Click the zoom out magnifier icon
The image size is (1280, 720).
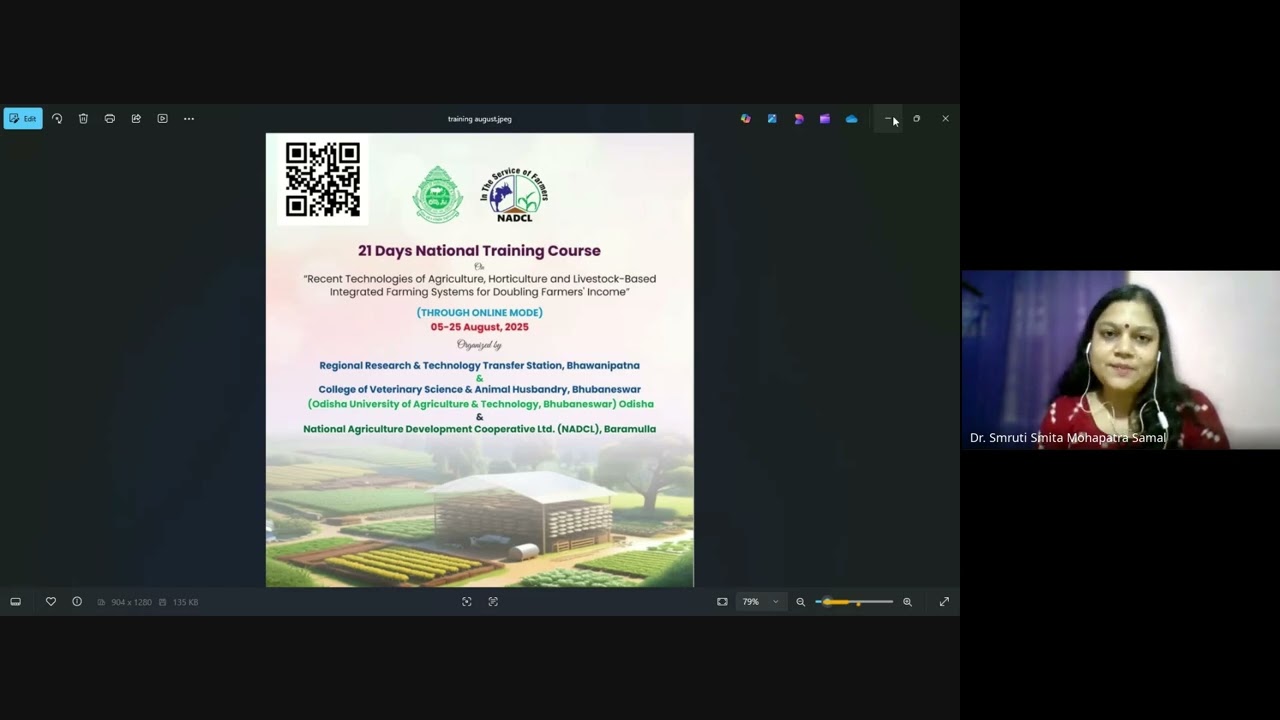[800, 602]
